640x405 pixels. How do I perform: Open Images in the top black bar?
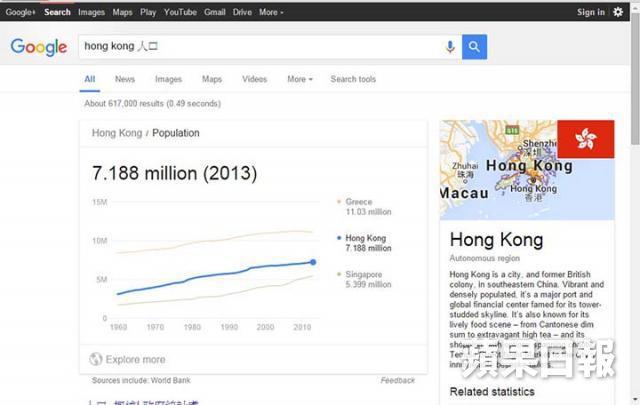pyautogui.click(x=91, y=12)
